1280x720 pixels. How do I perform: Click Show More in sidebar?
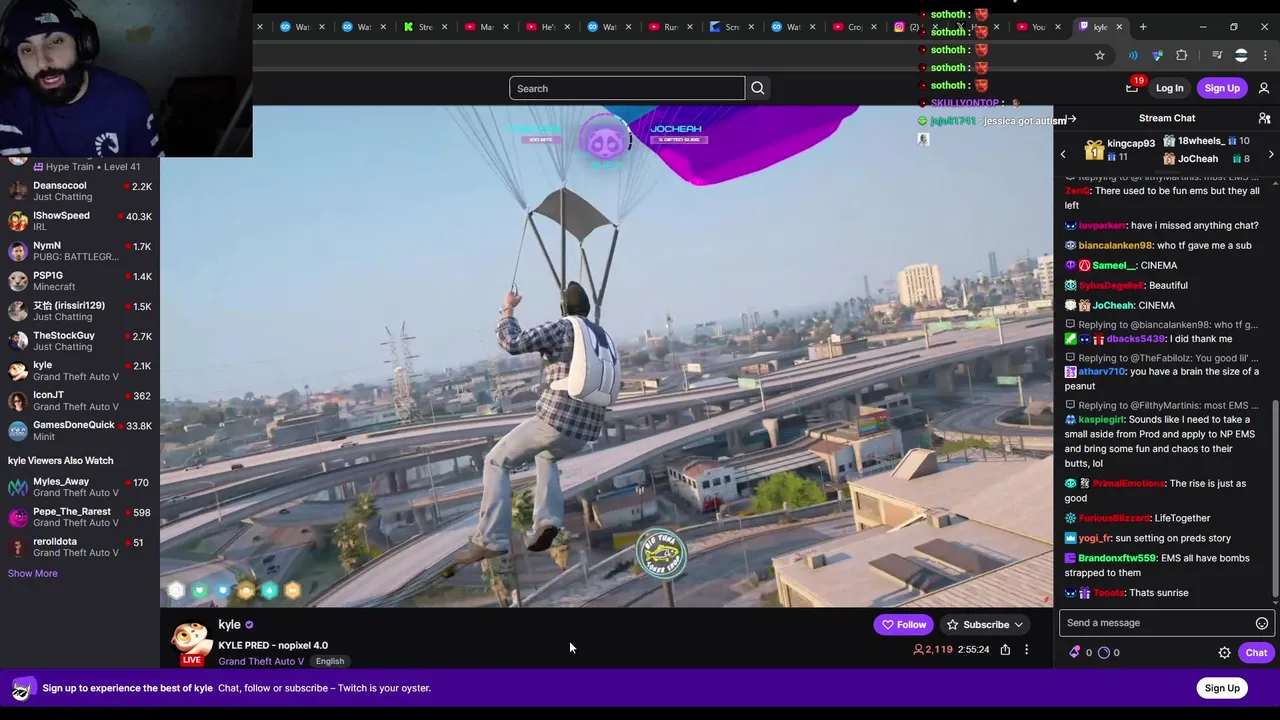coord(33,574)
